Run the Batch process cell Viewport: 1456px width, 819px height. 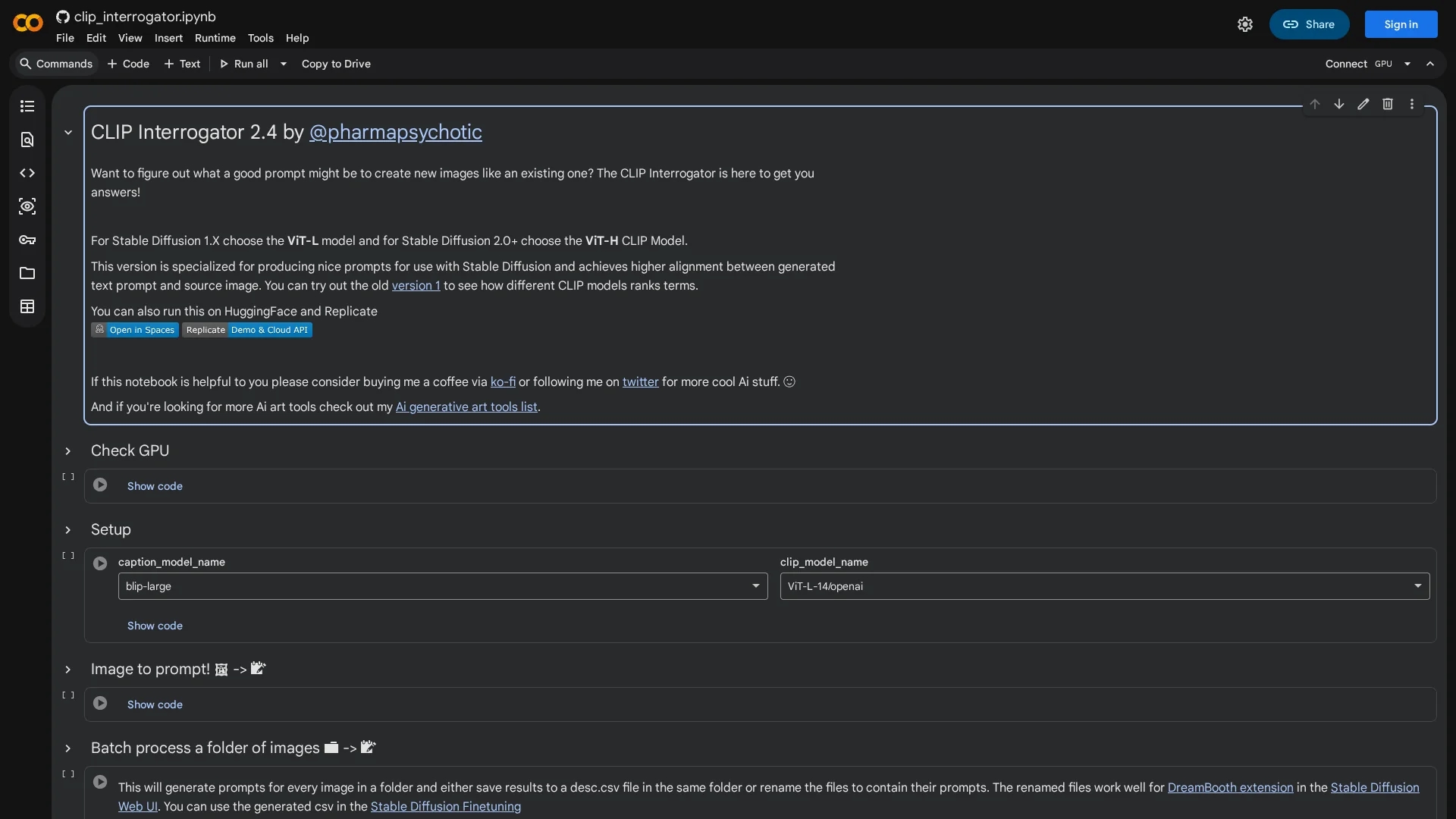click(100, 782)
